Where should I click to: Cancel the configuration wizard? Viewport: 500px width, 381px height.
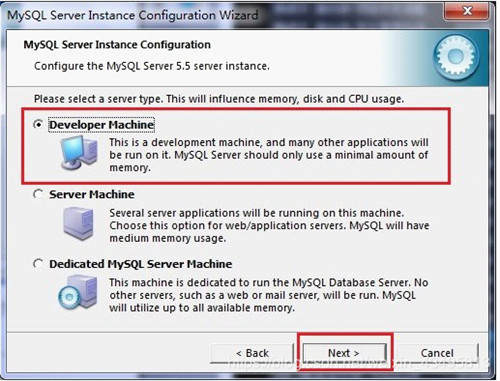coord(437,353)
